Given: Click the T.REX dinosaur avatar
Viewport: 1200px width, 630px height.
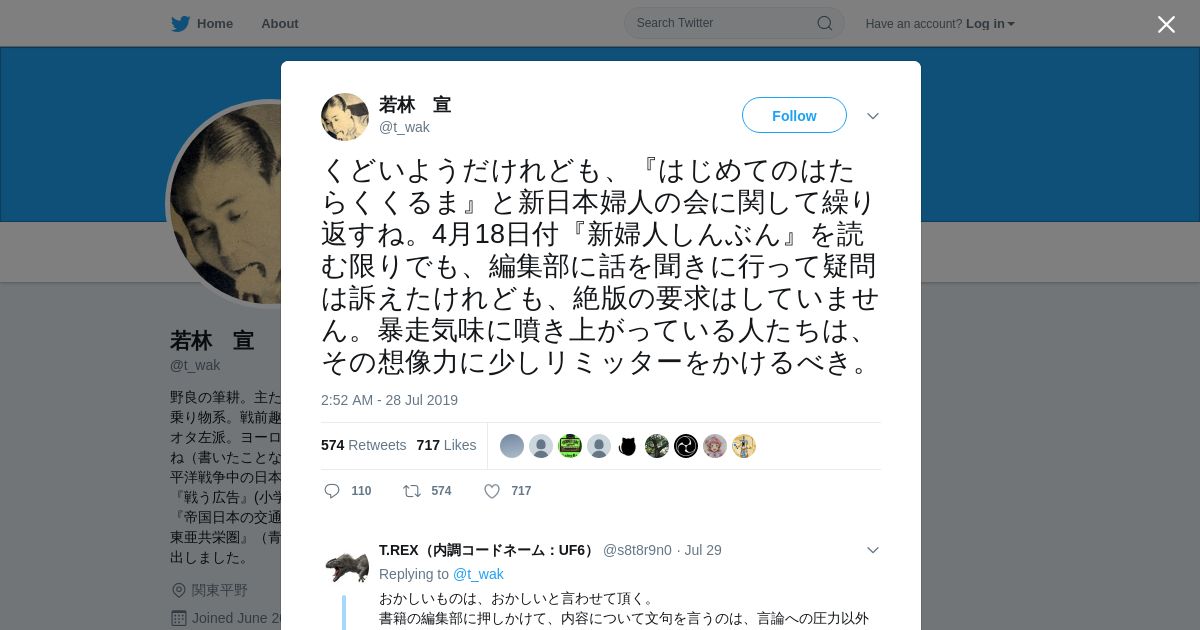Looking at the screenshot, I should coord(346,566).
